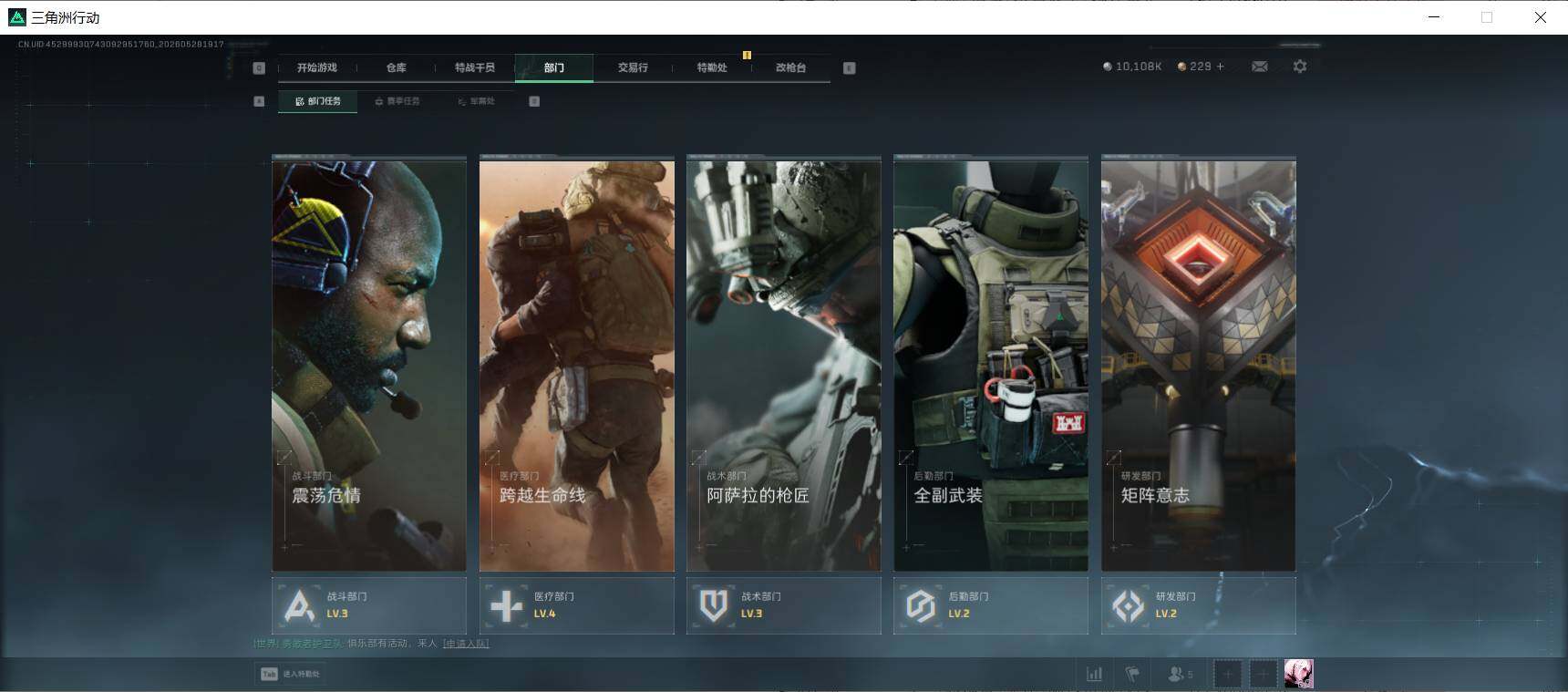Click the empty squad slot beside friends icon

1228,674
